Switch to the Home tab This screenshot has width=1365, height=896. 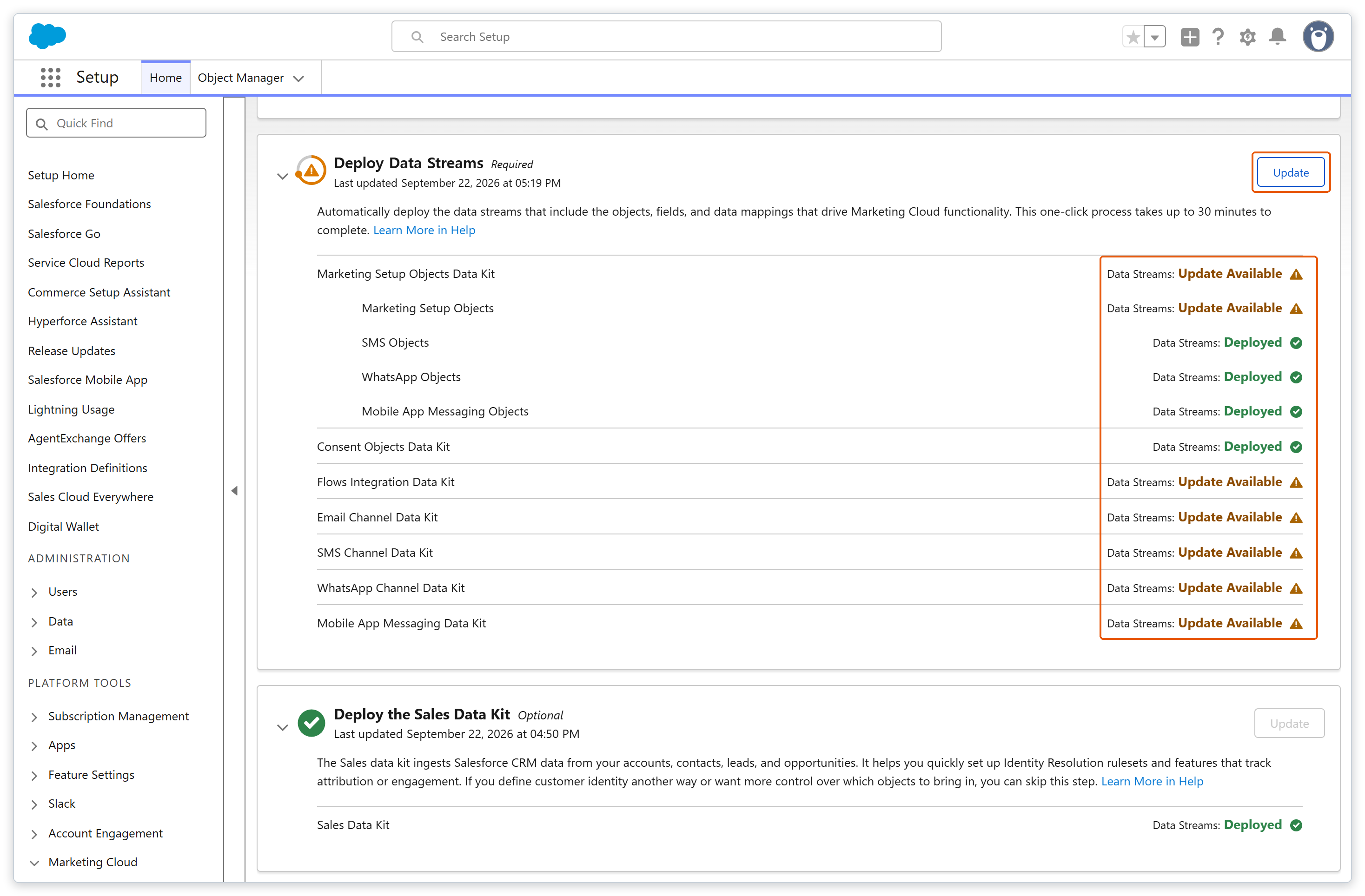click(x=166, y=78)
